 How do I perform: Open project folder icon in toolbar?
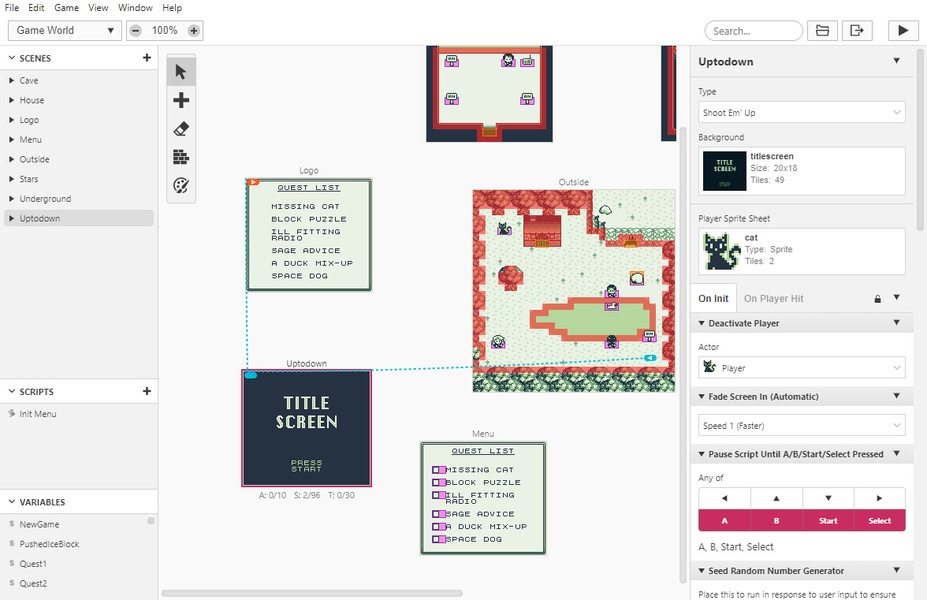tap(822, 31)
